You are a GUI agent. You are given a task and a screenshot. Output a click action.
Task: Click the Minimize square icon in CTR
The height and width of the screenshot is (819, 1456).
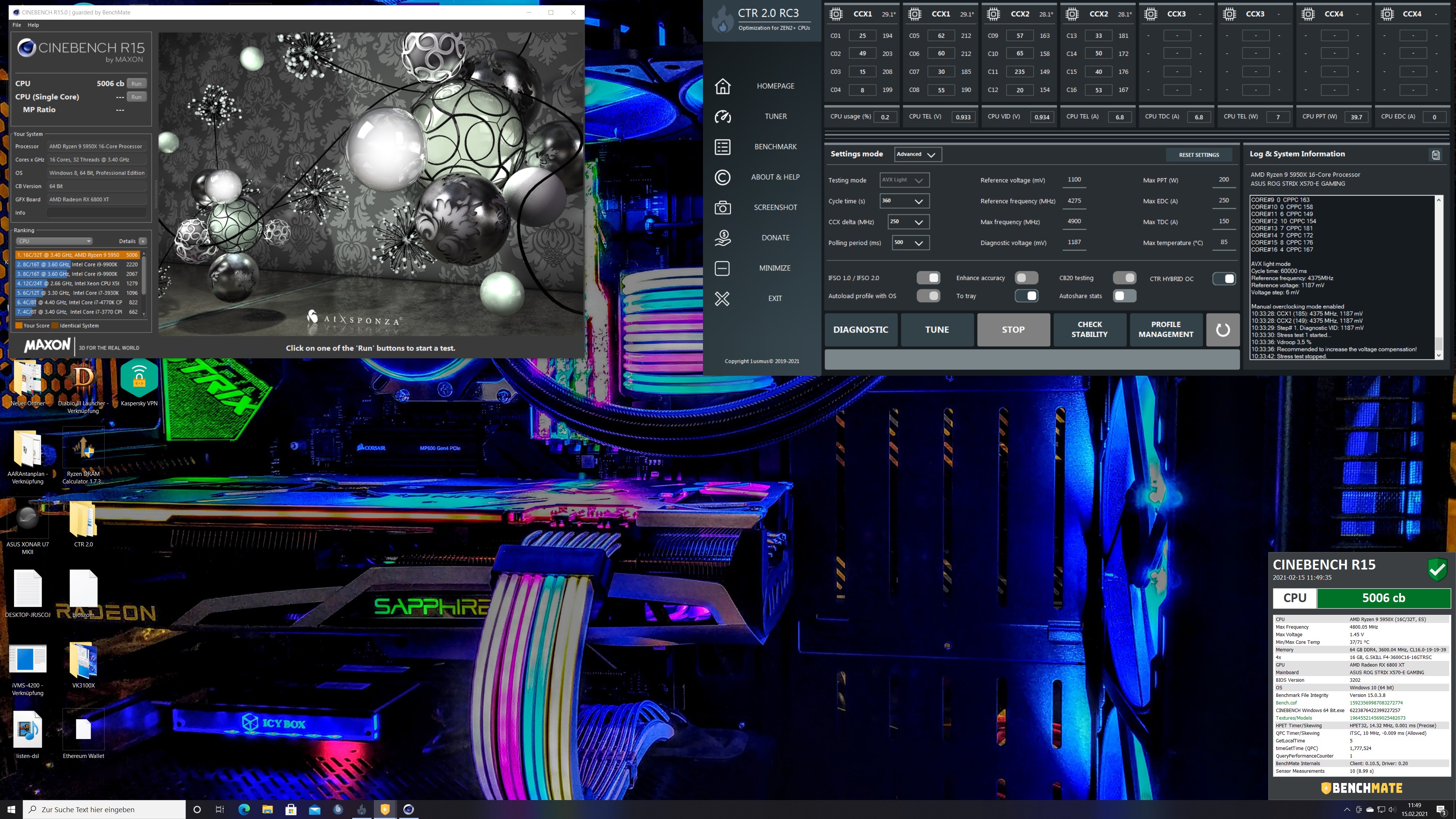coord(722,268)
